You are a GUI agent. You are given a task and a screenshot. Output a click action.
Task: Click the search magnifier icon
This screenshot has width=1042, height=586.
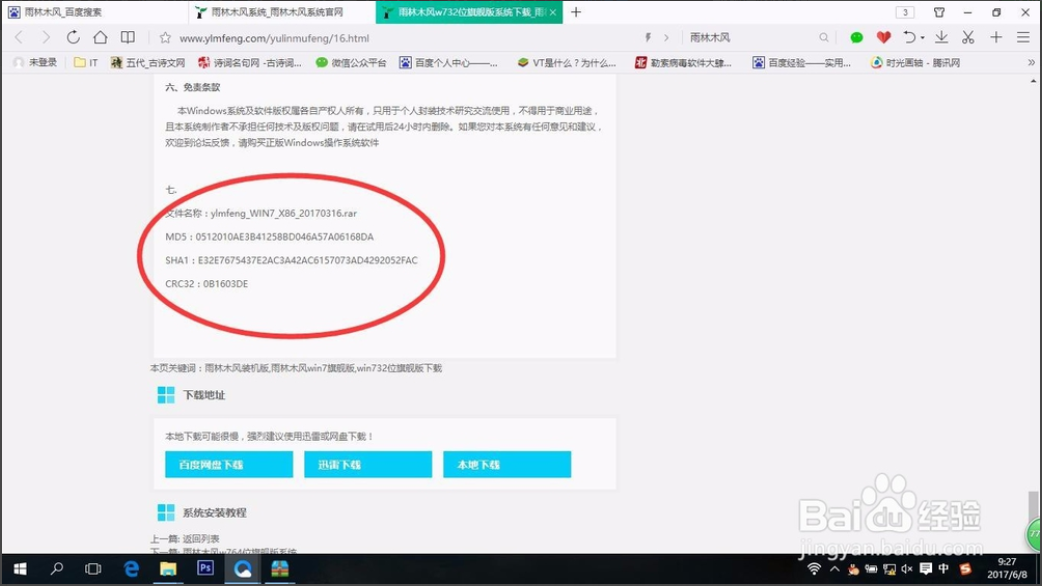click(x=824, y=38)
